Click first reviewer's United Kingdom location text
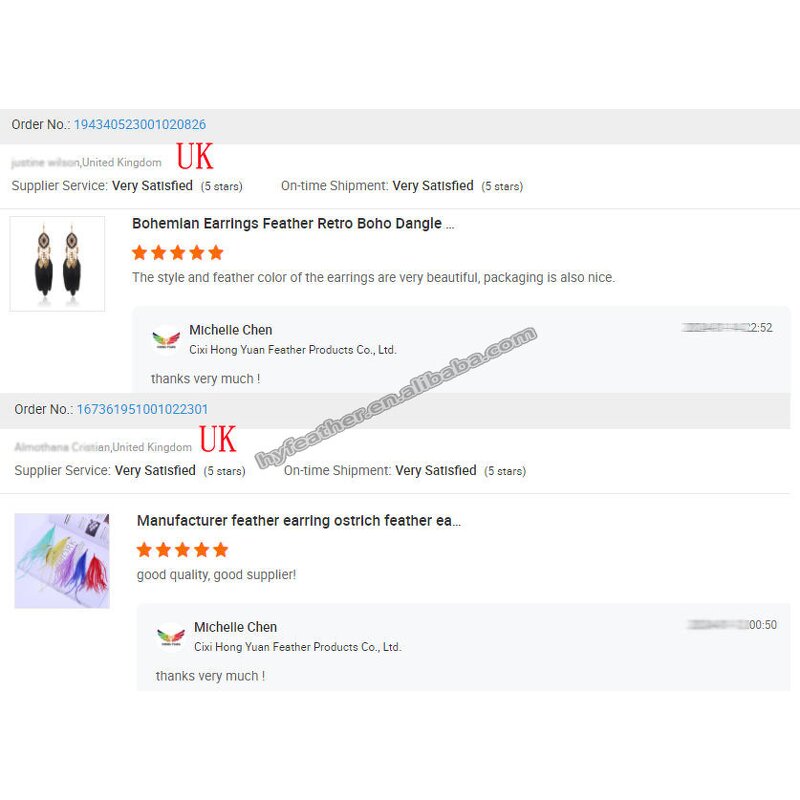Image resolution: width=800 pixels, height=800 pixels. pyautogui.click(x=121, y=162)
